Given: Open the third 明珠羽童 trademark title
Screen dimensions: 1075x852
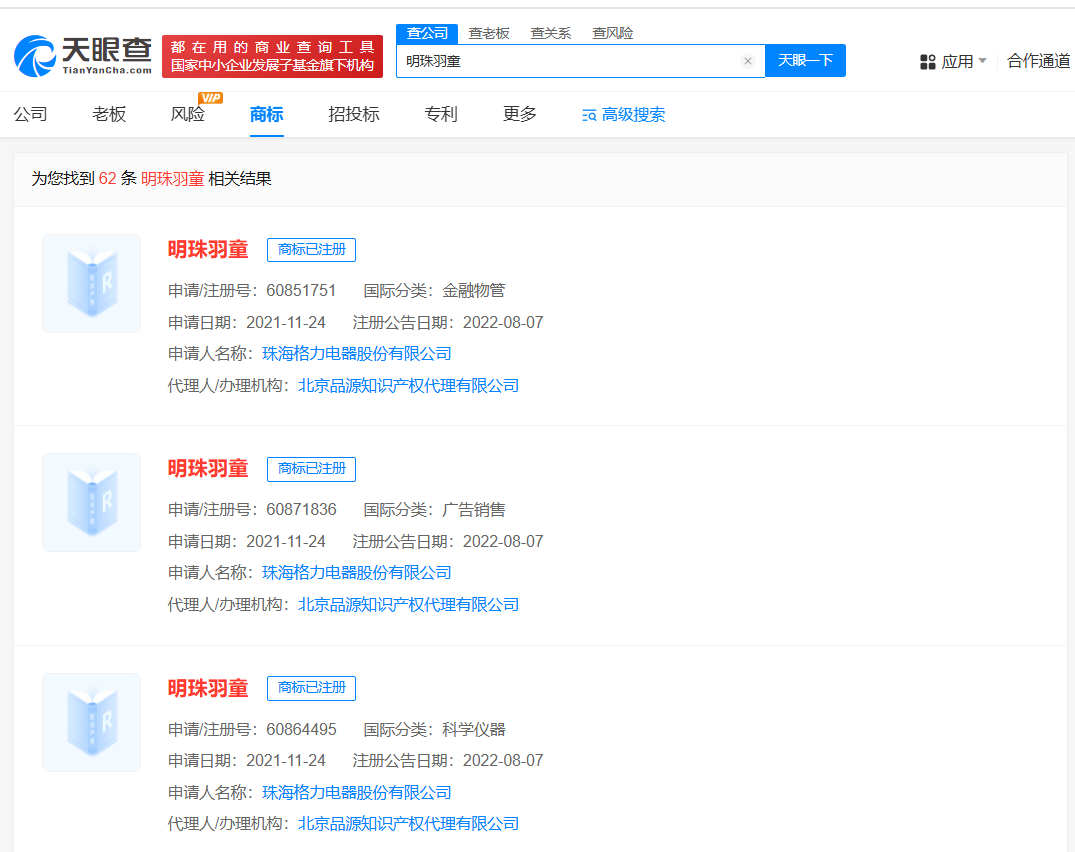Looking at the screenshot, I should [x=208, y=688].
